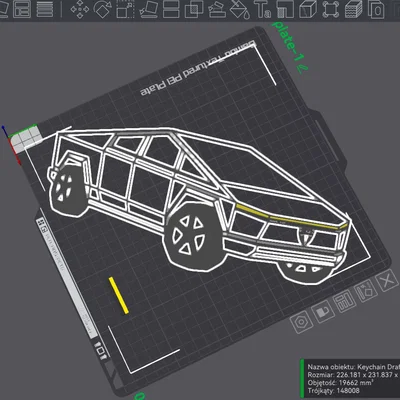Screen dimensions: 400x400
Task: Click the corner-handles frame icon in toolbar
Action: coord(331,9)
